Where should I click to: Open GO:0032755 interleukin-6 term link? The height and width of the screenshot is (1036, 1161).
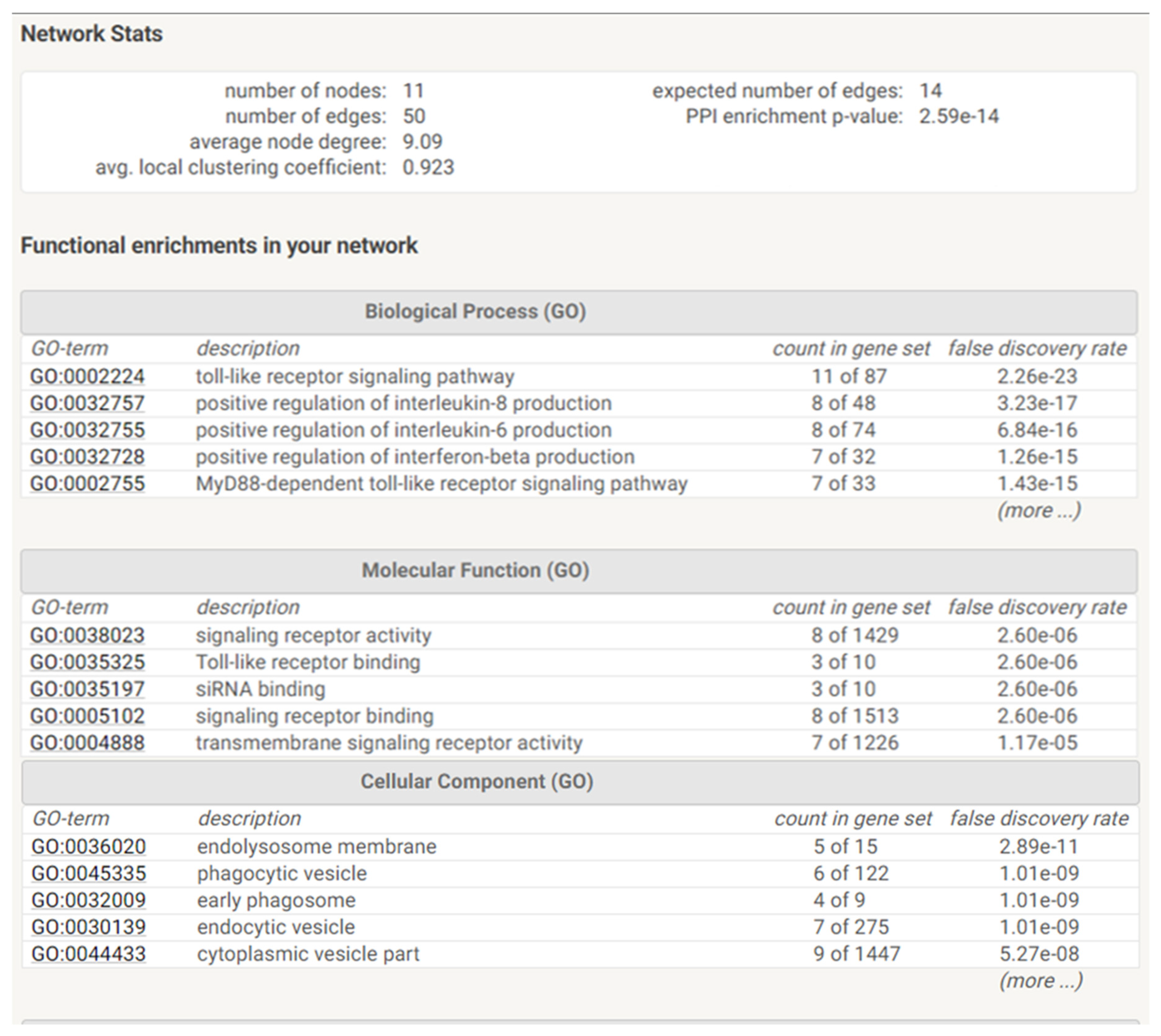click(87, 430)
